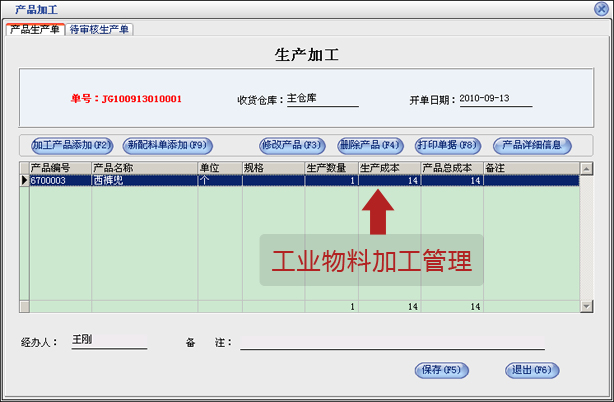Click the 加工产品添加(F2) button
The image size is (614, 402).
71,145
